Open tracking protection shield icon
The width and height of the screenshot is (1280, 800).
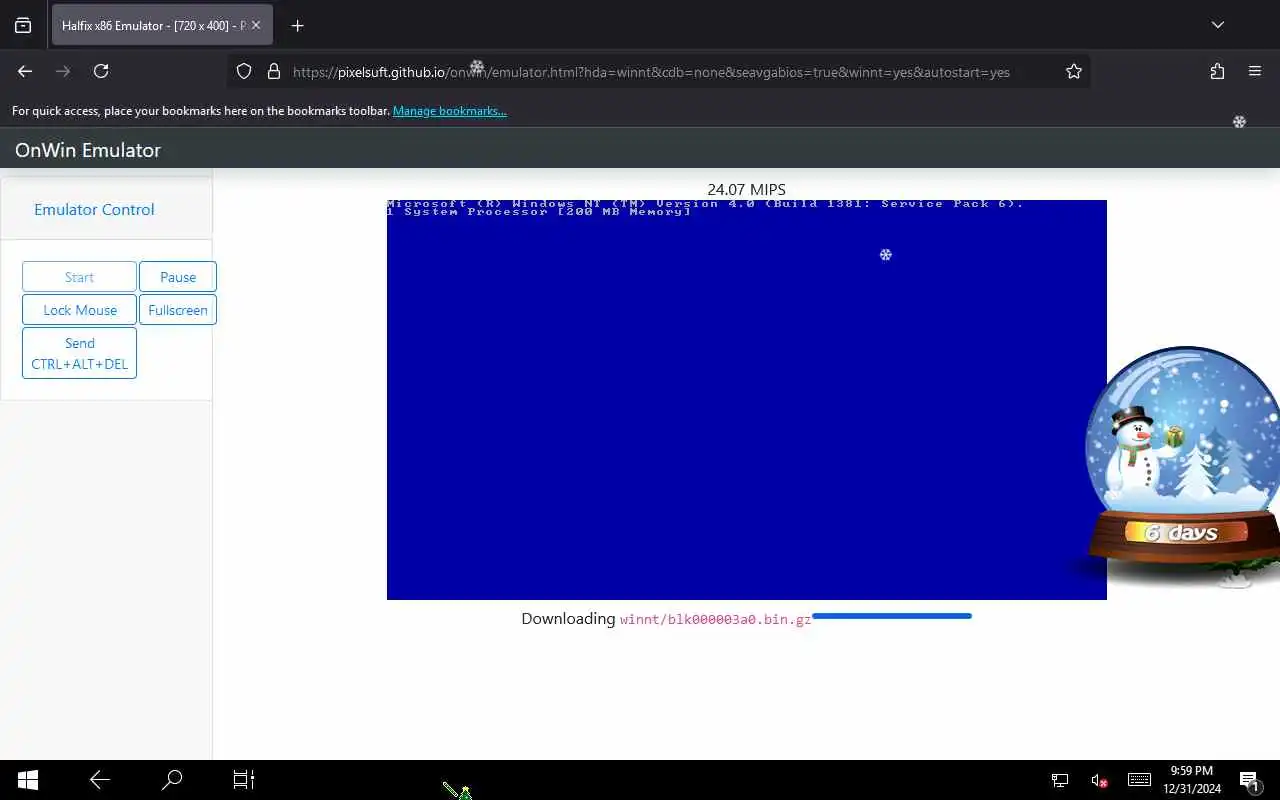(x=244, y=71)
